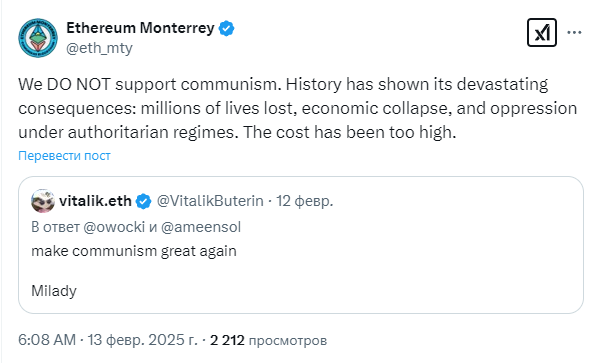This screenshot has width=597, height=363.
Task: Click the 6:08 AM · 13 февр. 2025 timestamp
Action: tap(108, 340)
